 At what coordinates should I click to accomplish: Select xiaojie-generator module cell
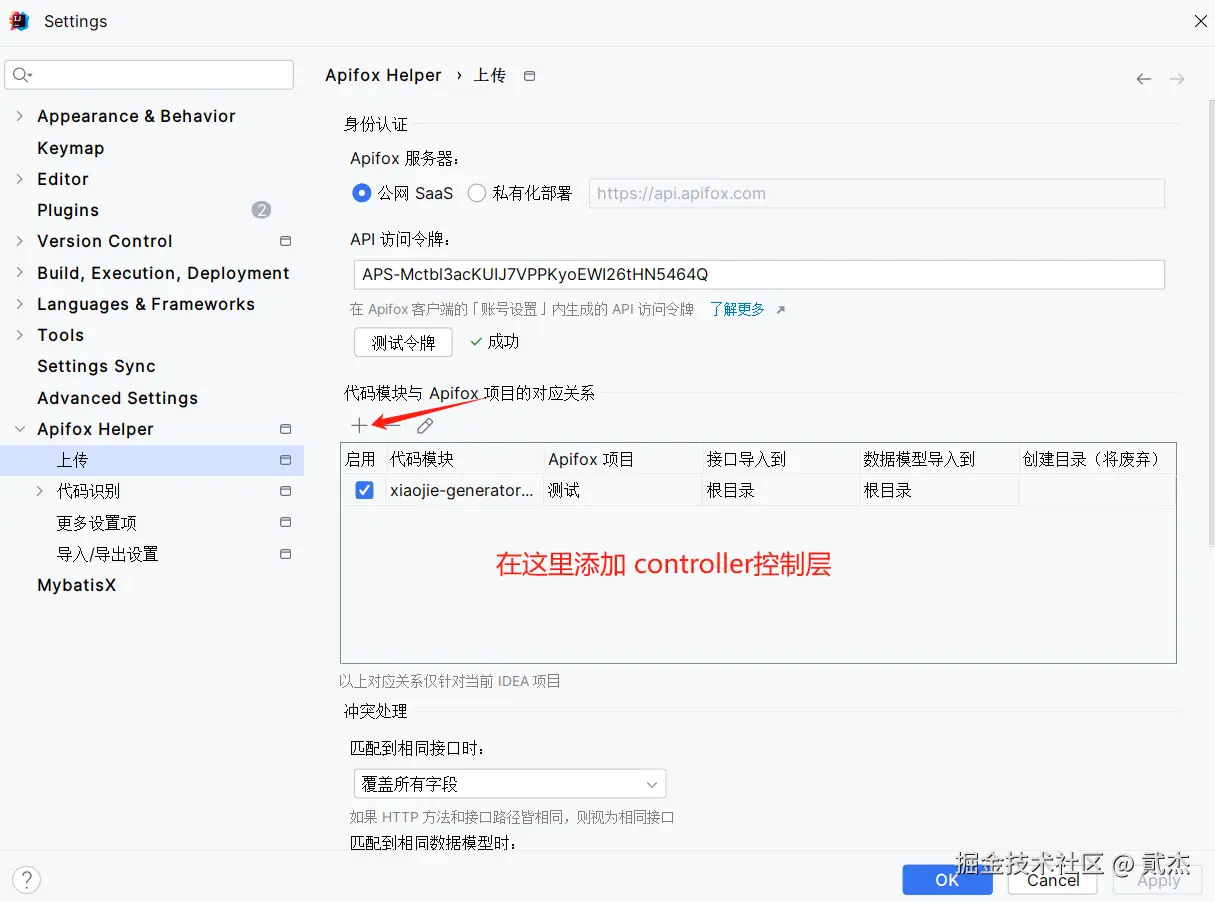coord(465,490)
